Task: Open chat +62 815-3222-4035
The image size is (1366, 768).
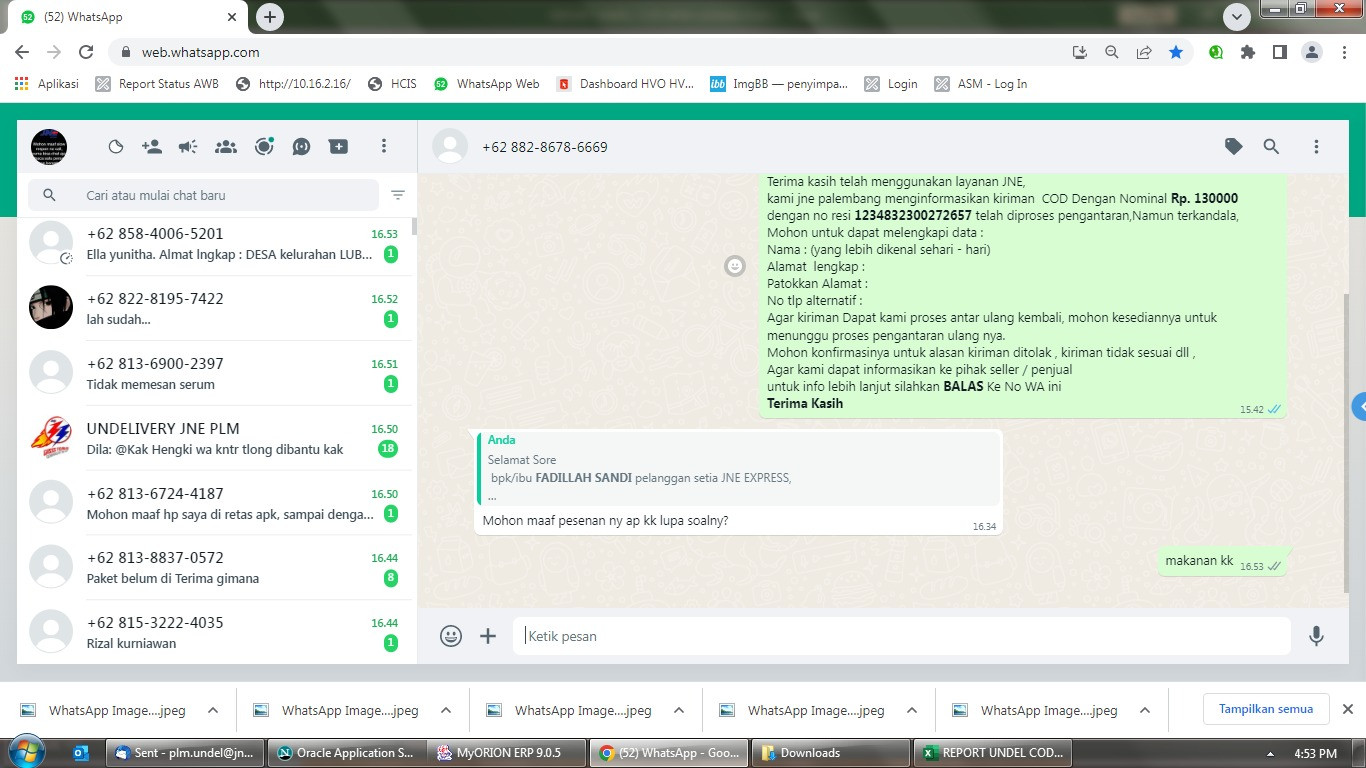Action: coord(217,632)
